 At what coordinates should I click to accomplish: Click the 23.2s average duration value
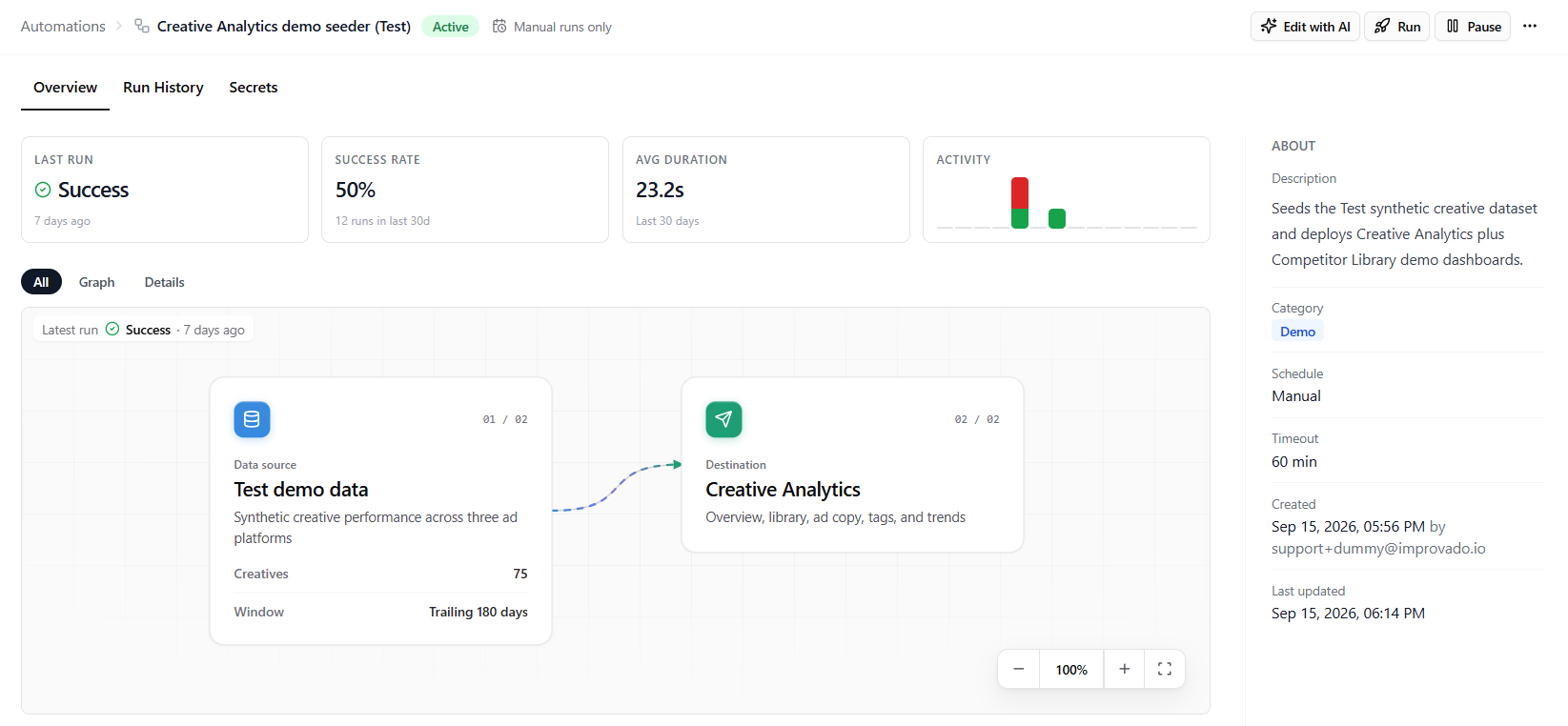click(660, 190)
